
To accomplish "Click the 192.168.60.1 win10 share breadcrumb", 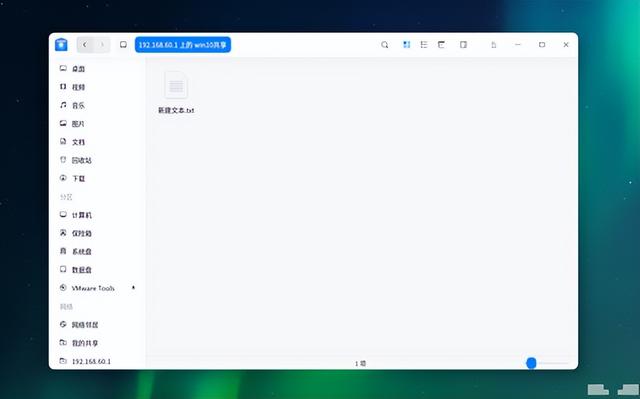I will pyautogui.click(x=182, y=45).
